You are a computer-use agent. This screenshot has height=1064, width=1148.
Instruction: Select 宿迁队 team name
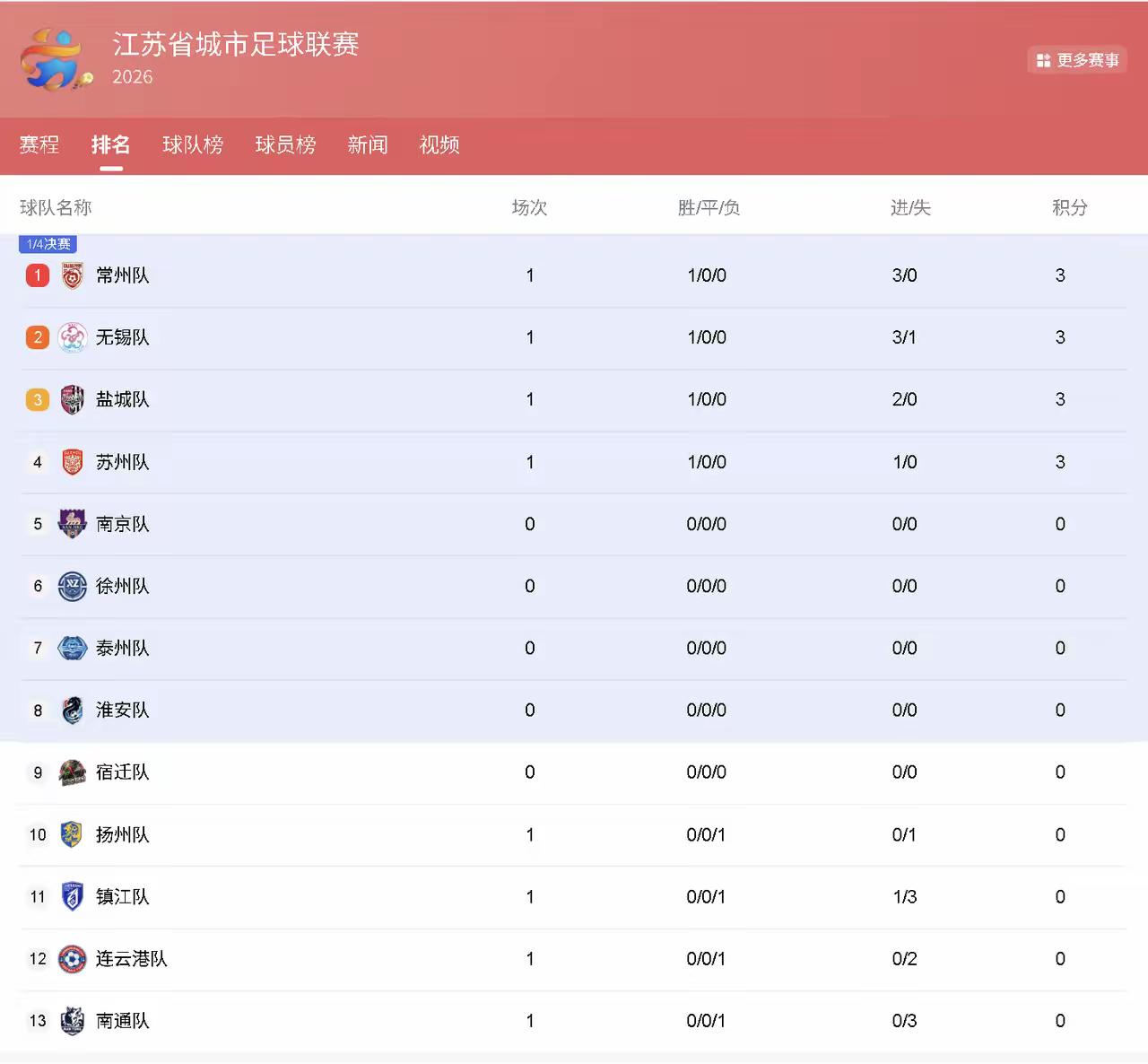point(123,772)
